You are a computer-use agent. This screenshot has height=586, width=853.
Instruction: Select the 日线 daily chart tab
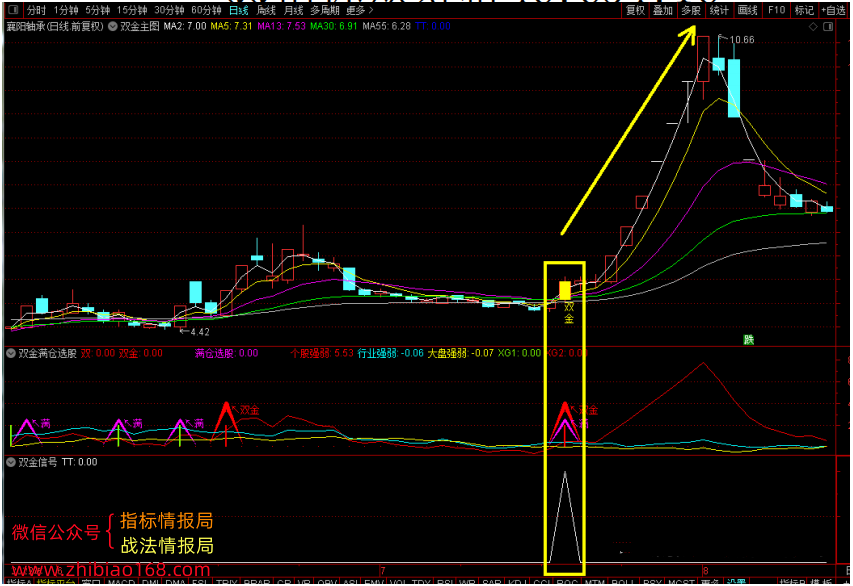239,10
